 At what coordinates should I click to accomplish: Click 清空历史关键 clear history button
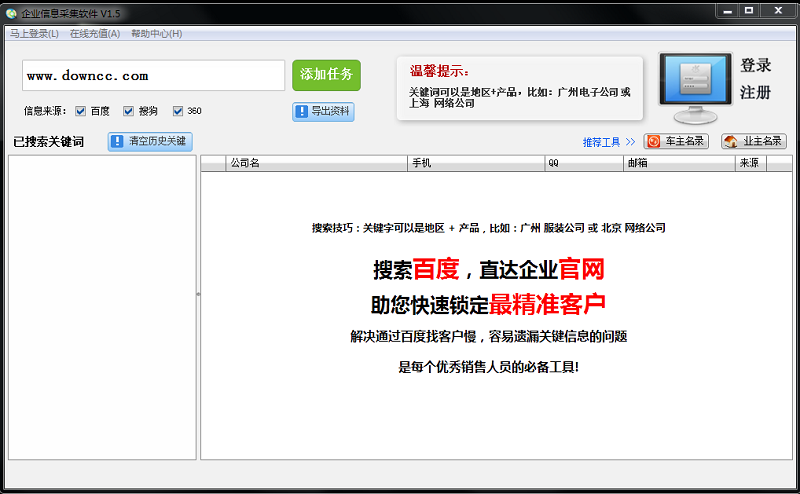point(150,141)
